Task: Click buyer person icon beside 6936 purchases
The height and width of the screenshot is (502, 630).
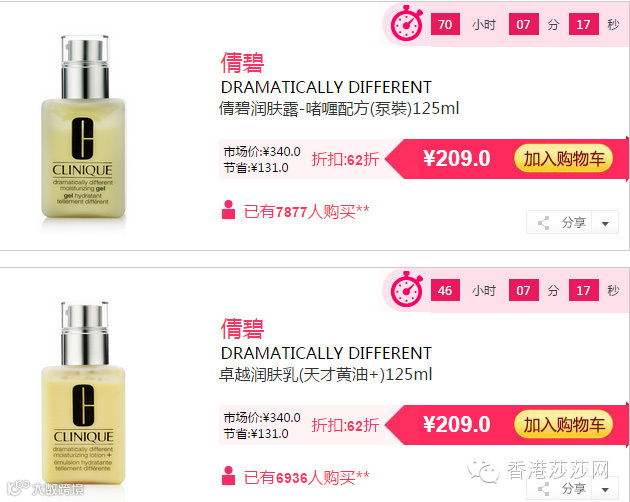Action: pos(228,476)
